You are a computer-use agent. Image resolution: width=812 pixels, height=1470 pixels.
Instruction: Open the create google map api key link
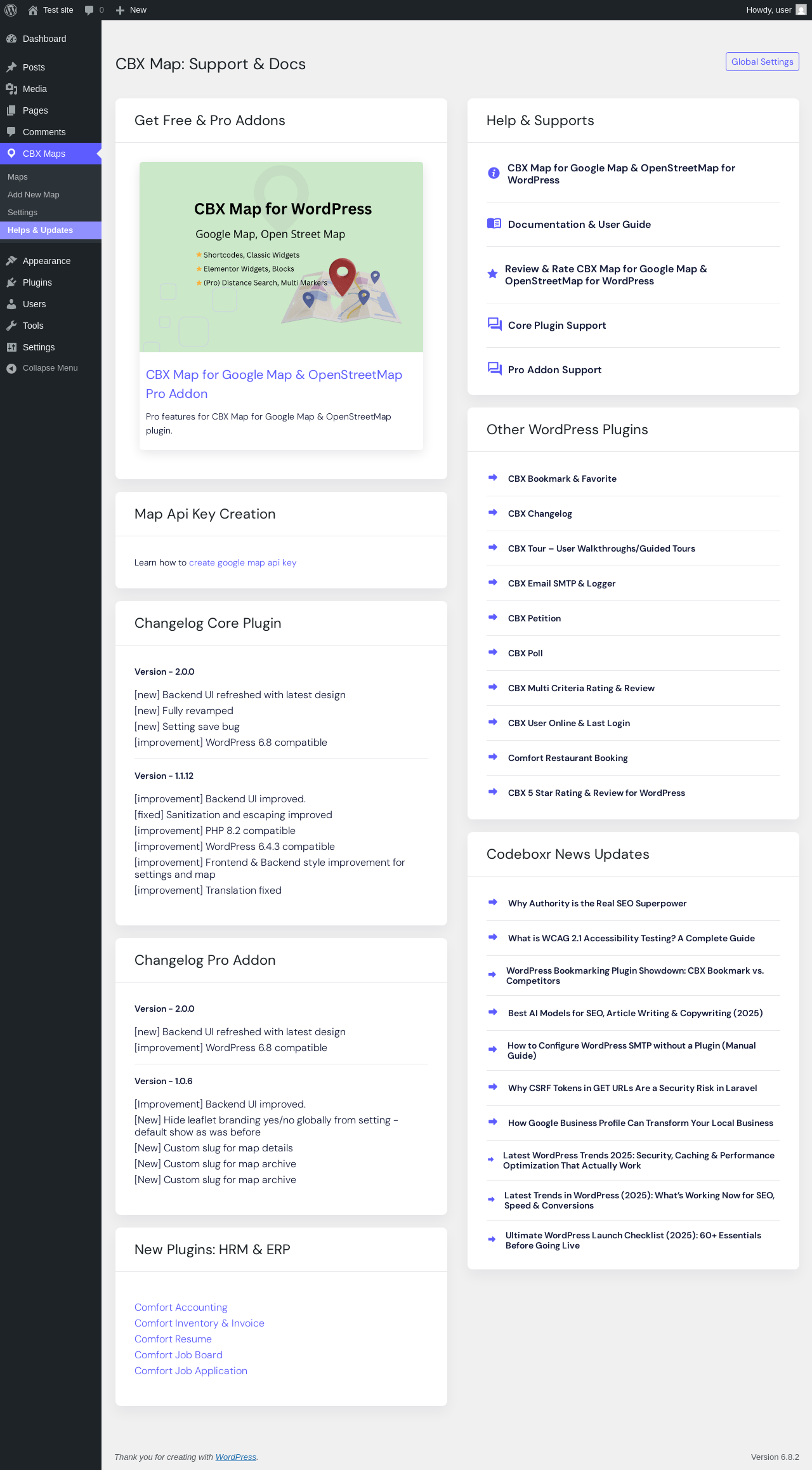pyautogui.click(x=242, y=562)
